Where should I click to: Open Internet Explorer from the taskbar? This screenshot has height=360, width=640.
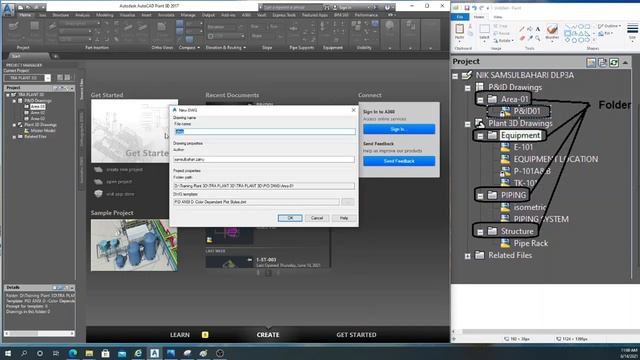tap(138, 353)
